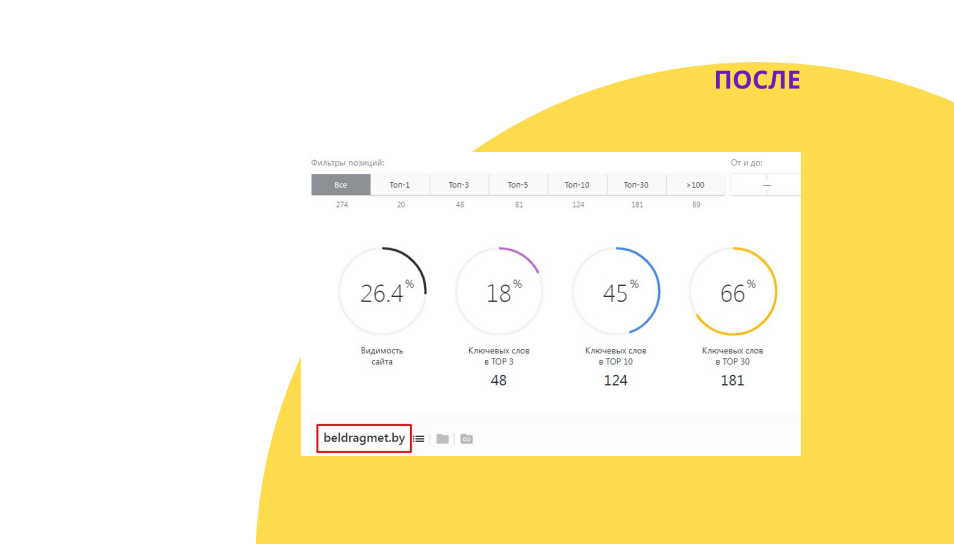Screen dimensions: 954x544
Task: Click the value 48 below the TOP 3 gauge
Action: click(499, 380)
